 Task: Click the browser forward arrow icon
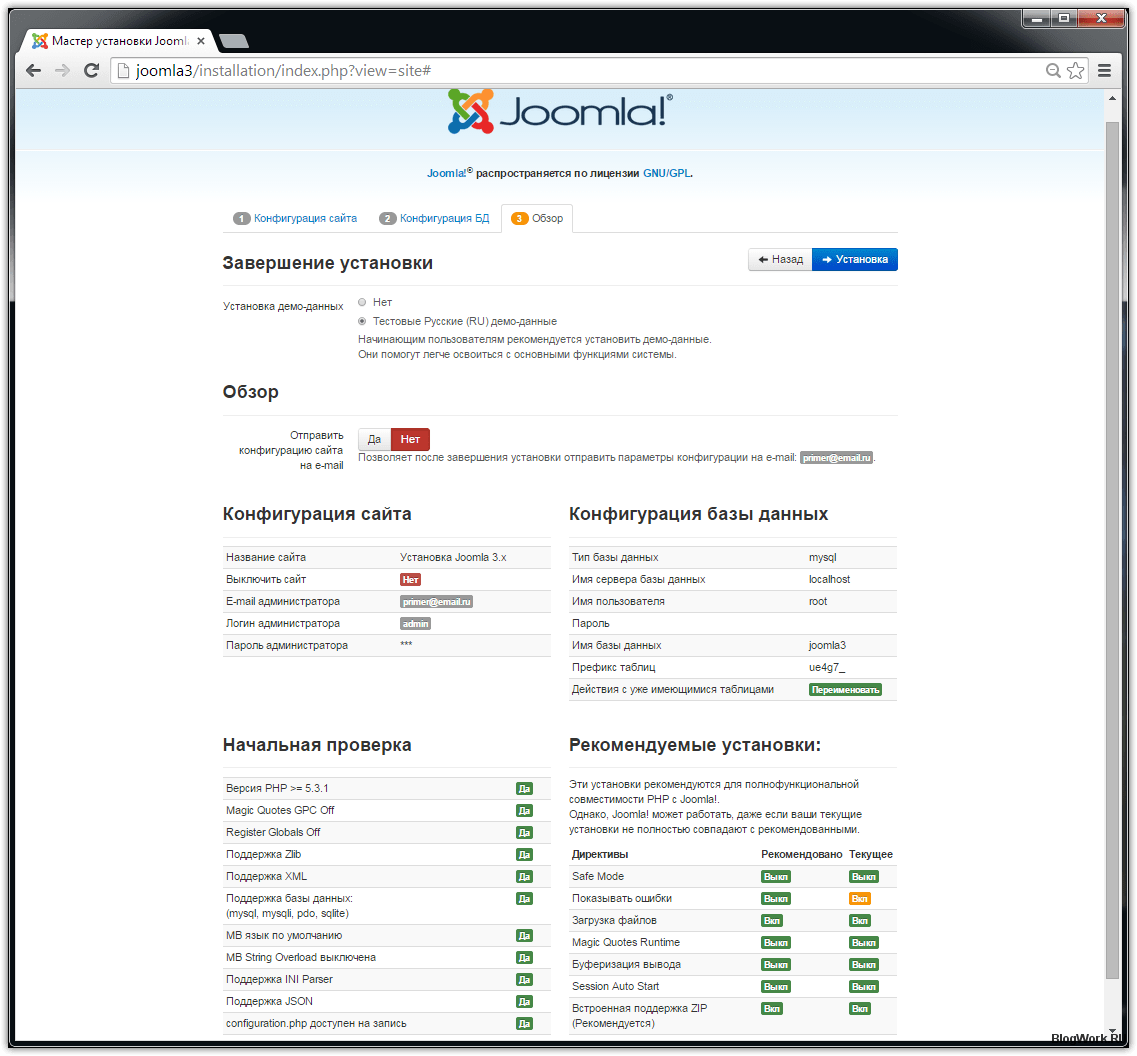62,70
